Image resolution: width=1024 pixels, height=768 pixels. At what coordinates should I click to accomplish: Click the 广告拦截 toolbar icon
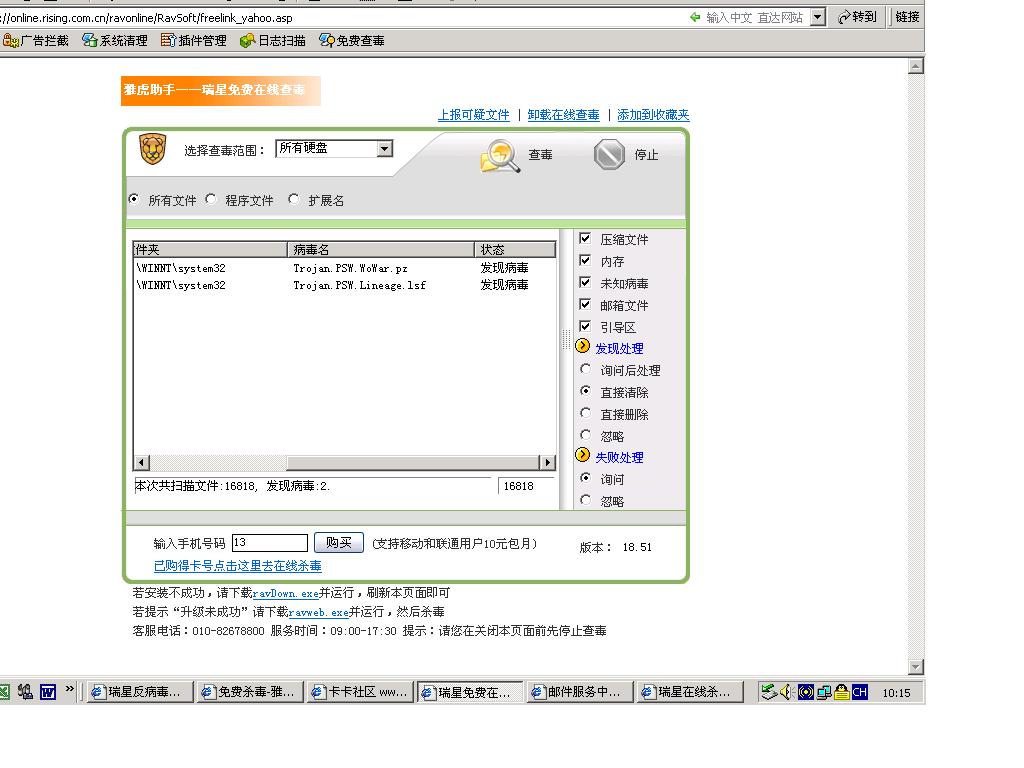tap(10, 40)
